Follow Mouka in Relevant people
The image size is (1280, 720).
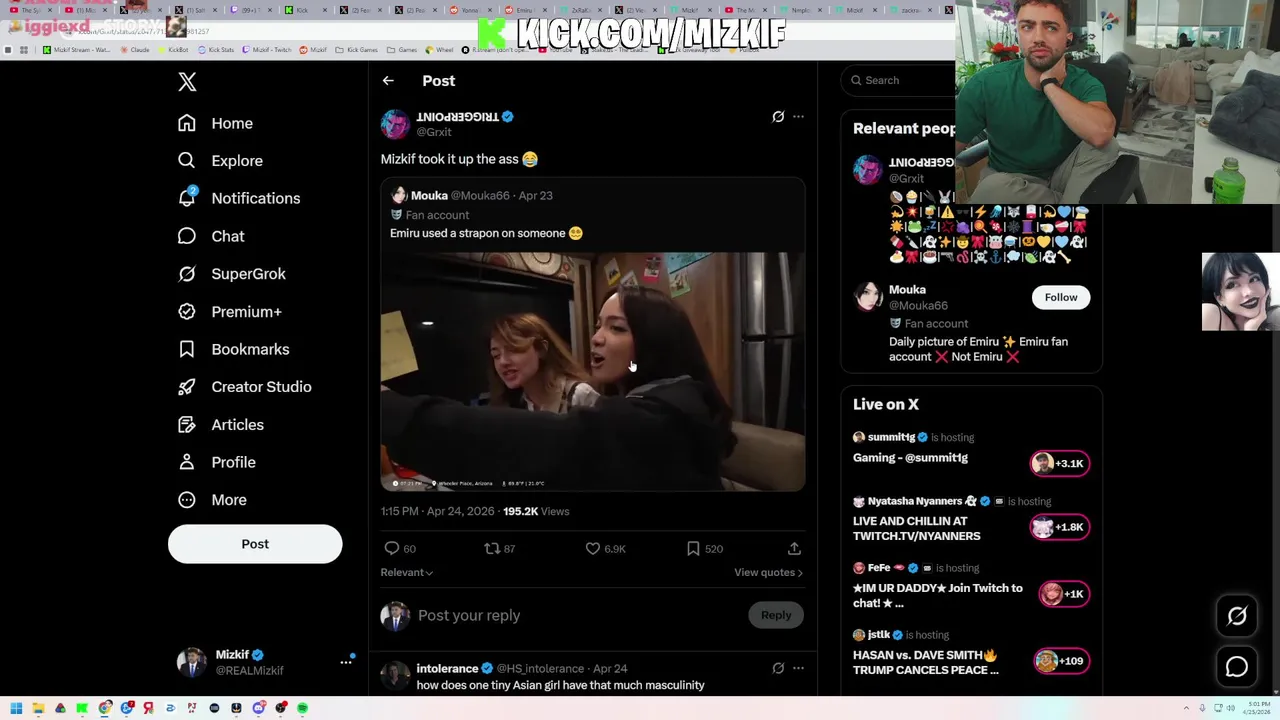[1061, 297]
